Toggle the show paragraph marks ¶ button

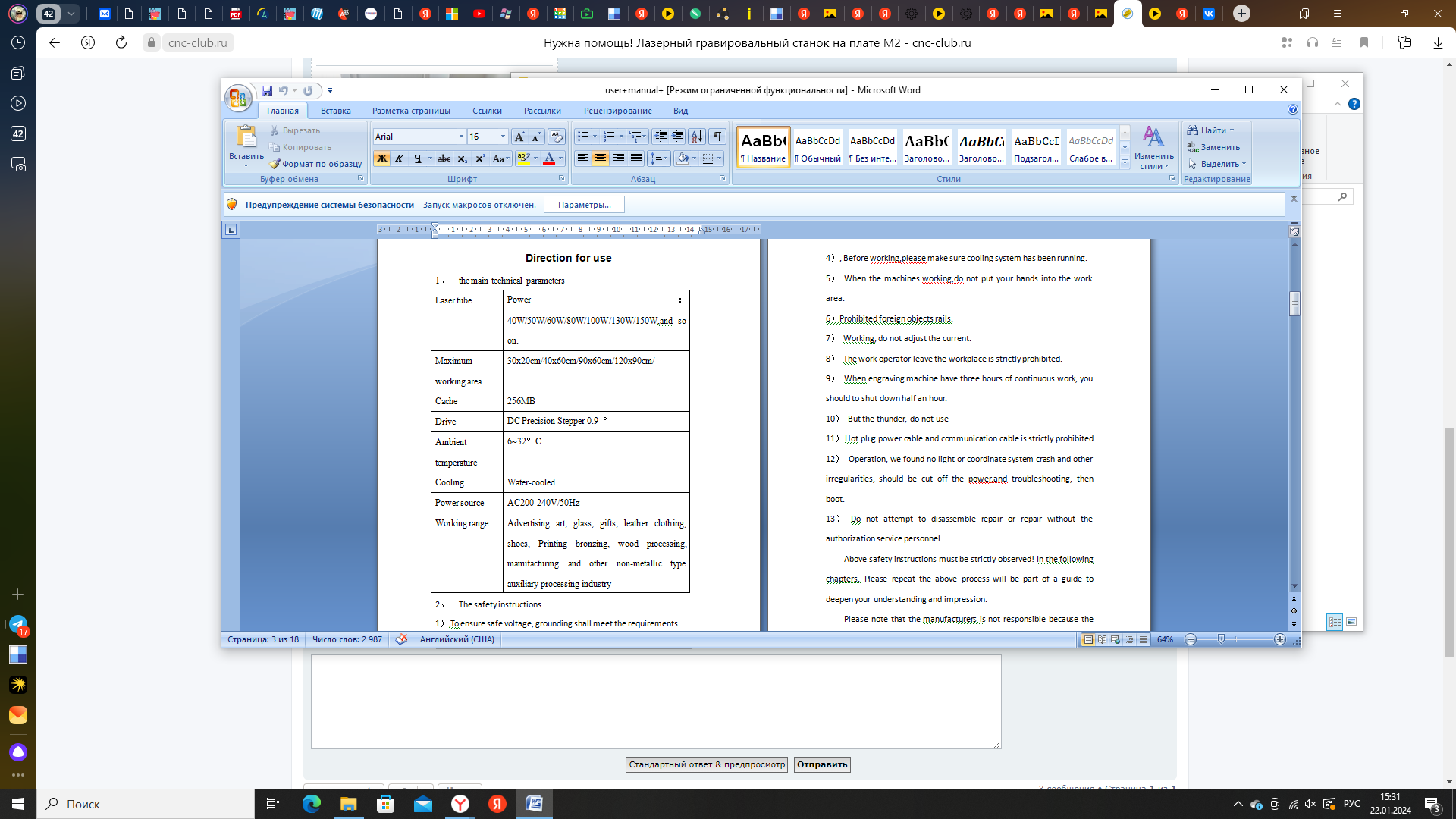point(717,136)
